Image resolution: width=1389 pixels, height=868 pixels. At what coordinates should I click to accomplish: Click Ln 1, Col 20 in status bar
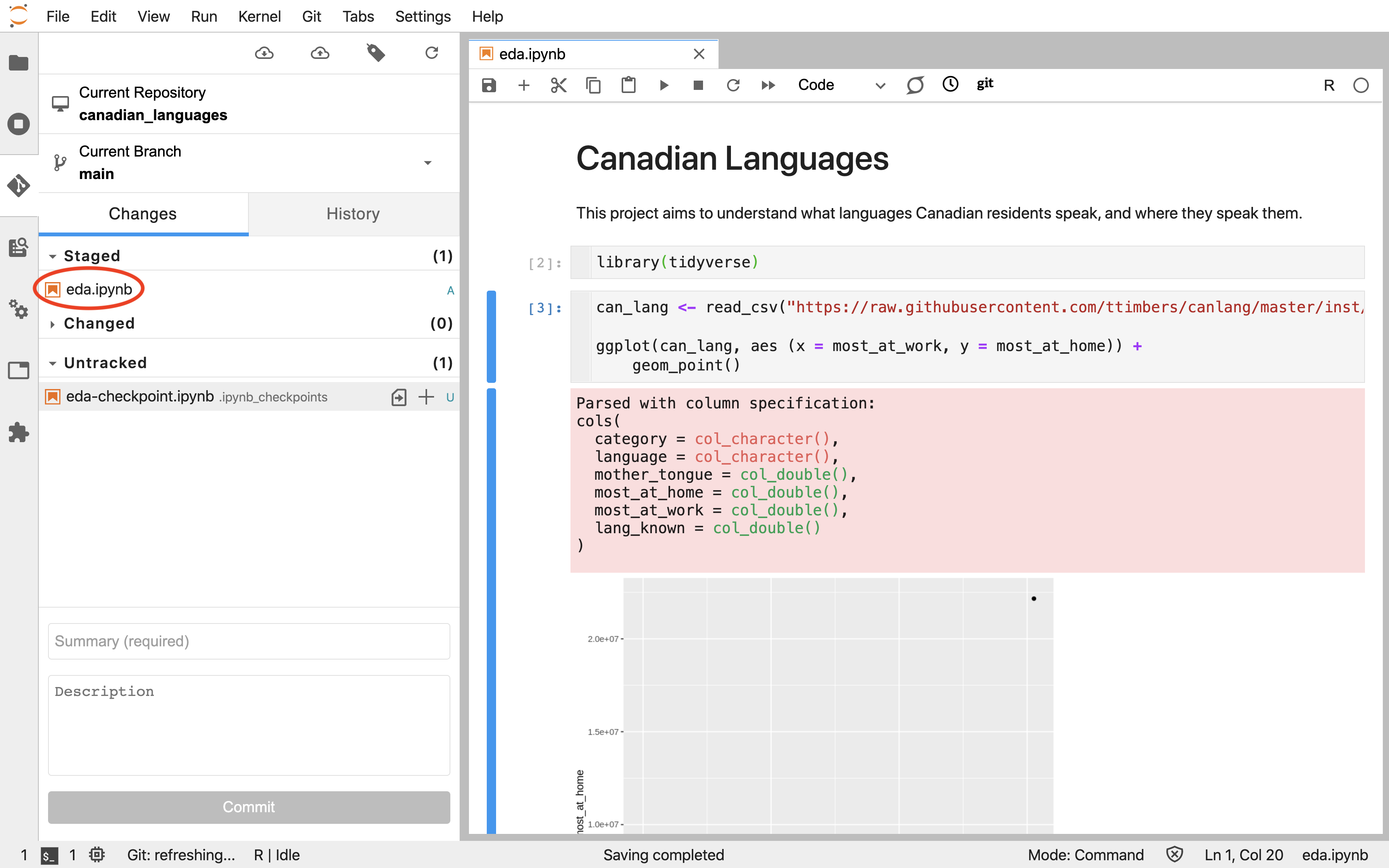tap(1243, 855)
